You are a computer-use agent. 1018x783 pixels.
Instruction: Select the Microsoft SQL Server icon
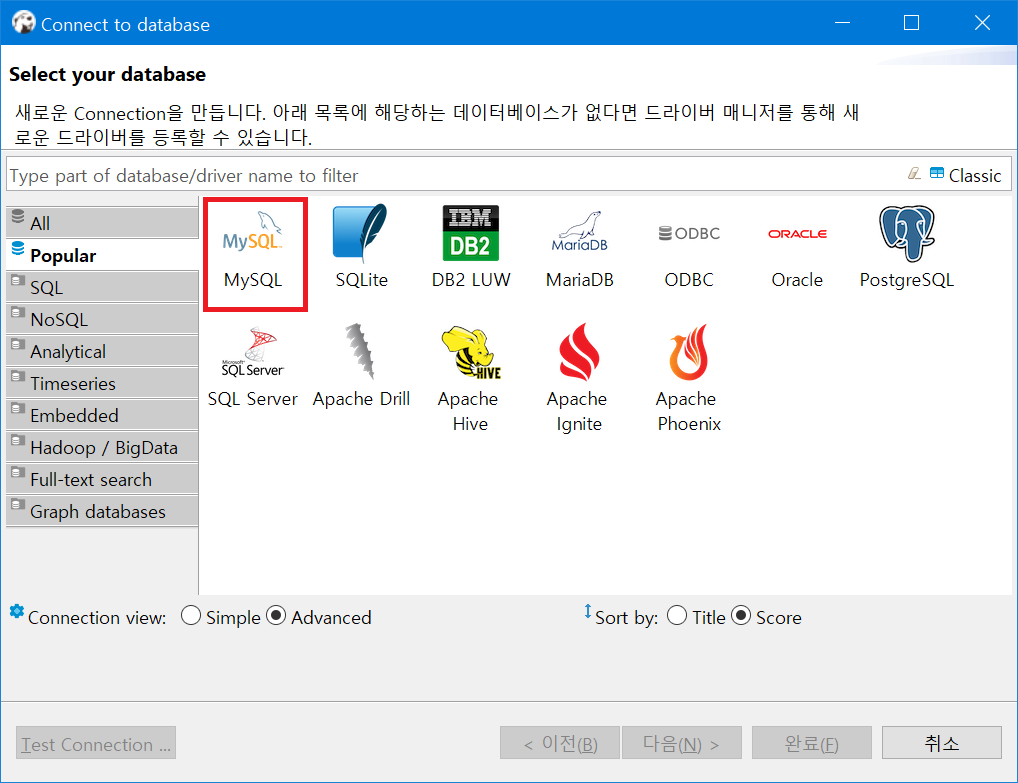[253, 353]
